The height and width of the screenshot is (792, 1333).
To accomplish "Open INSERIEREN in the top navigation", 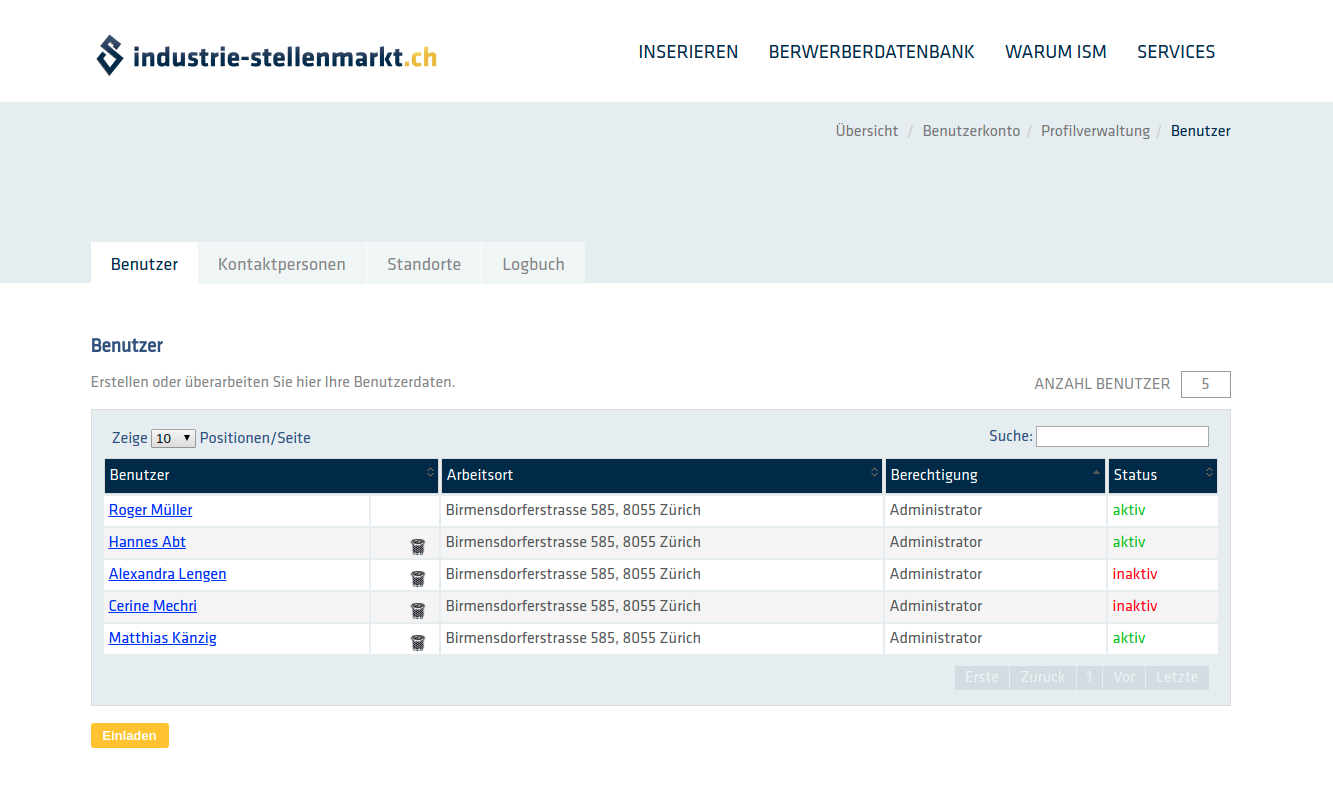I will tap(688, 52).
